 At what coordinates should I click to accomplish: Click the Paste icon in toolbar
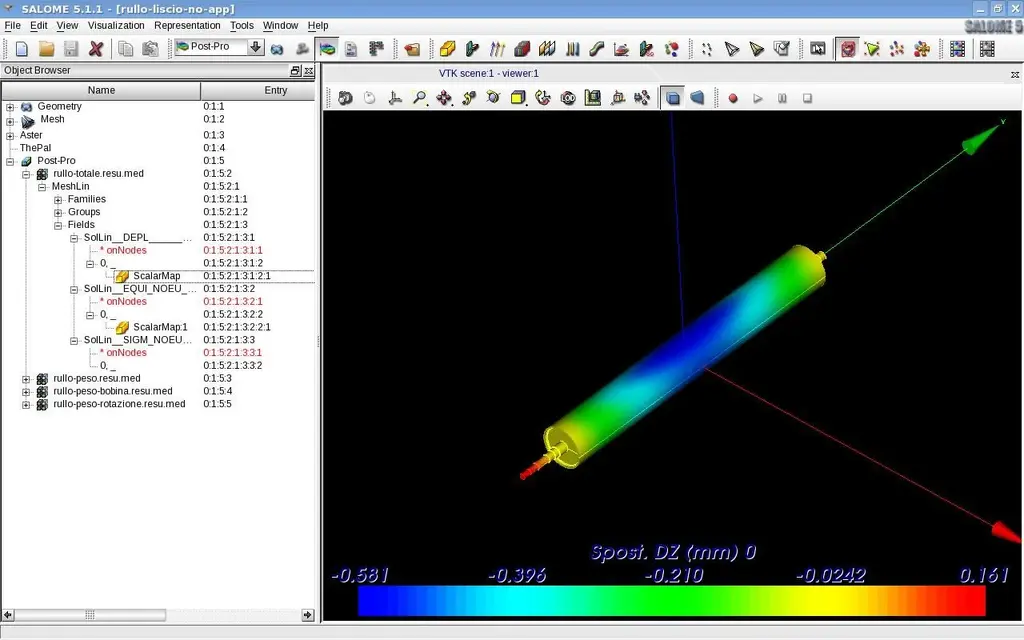(150, 48)
